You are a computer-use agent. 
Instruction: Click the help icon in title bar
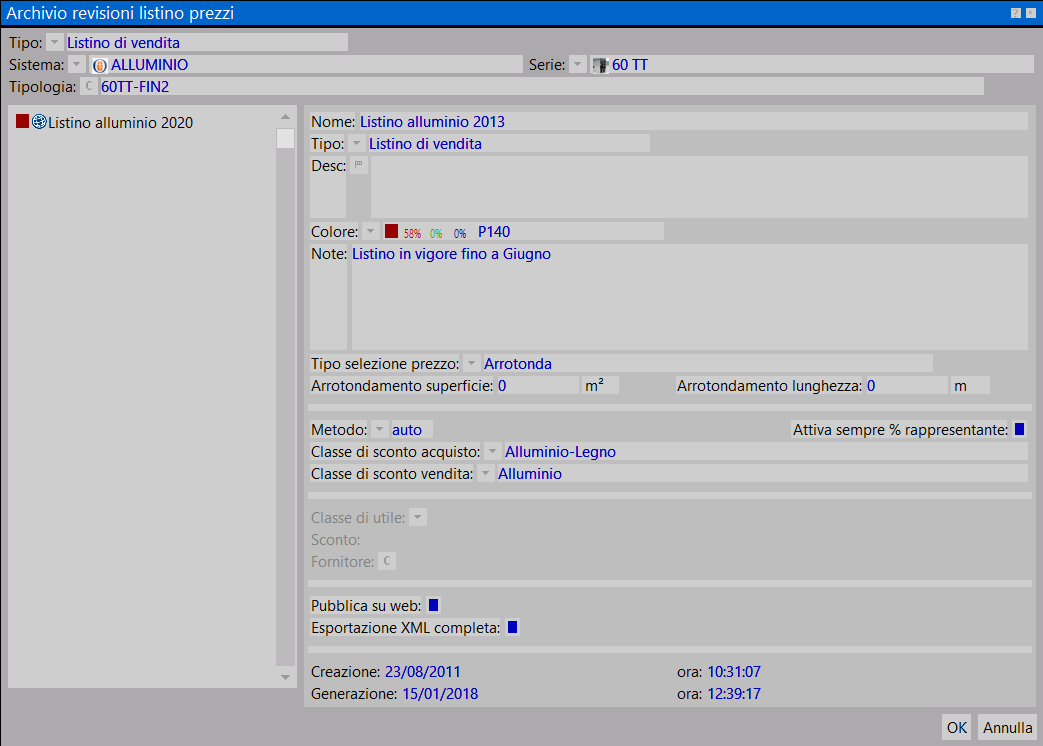(1016, 13)
